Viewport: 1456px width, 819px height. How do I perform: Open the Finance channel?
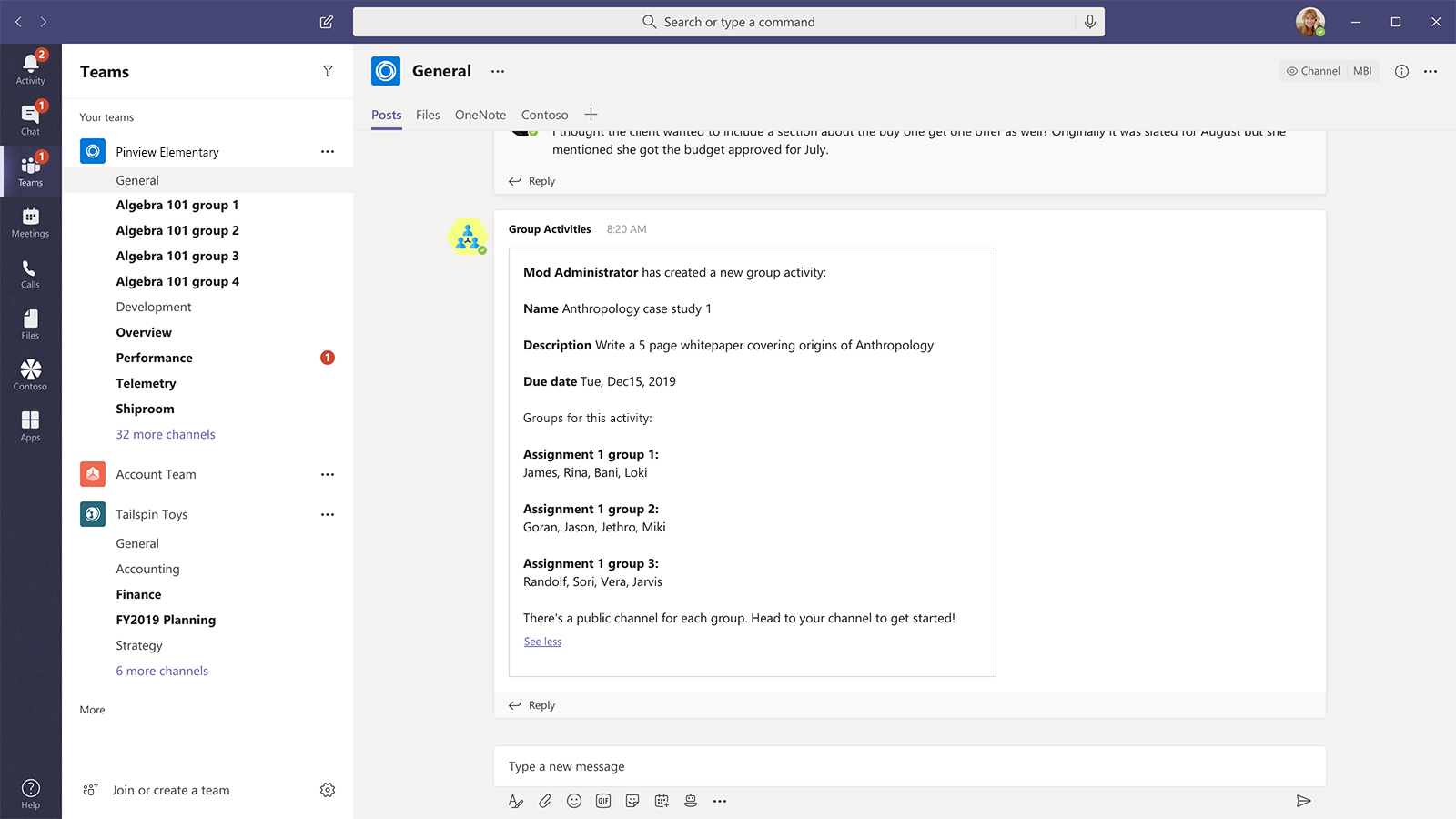138,594
